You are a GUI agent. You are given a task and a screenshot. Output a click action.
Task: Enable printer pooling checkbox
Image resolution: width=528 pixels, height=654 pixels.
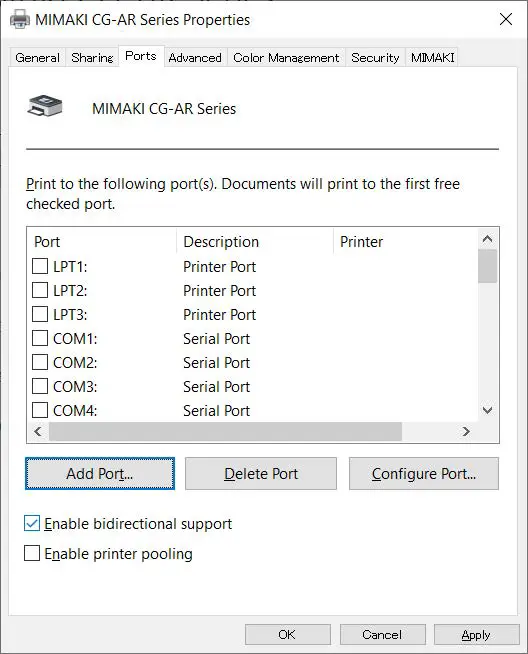point(32,553)
